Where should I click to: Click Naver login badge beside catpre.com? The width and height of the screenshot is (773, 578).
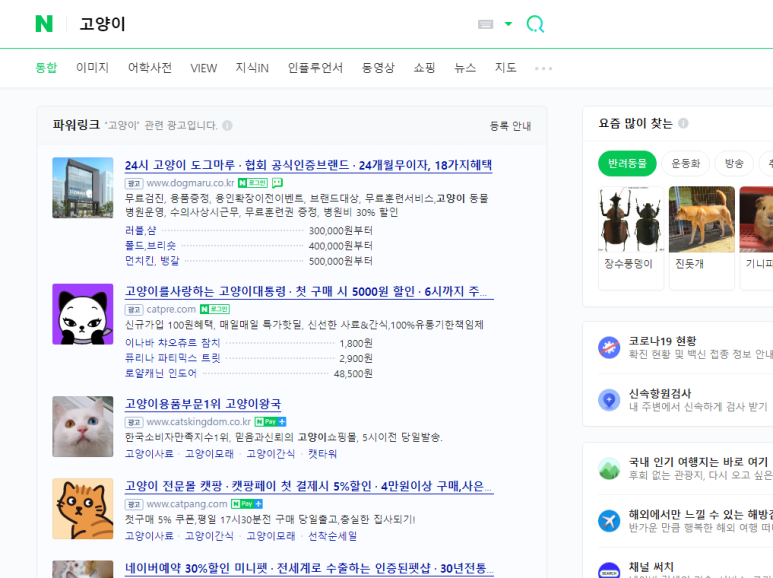[x=214, y=309]
